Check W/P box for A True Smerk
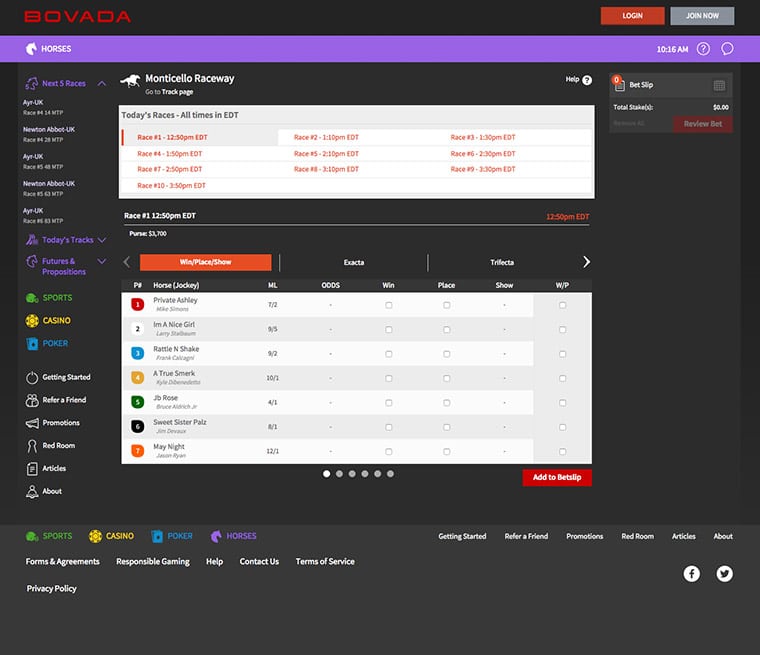 tap(562, 378)
